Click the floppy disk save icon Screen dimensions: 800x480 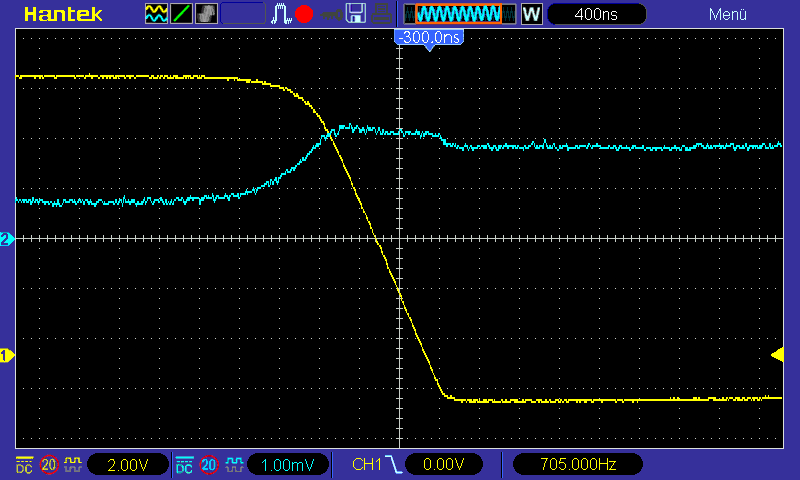(x=356, y=14)
